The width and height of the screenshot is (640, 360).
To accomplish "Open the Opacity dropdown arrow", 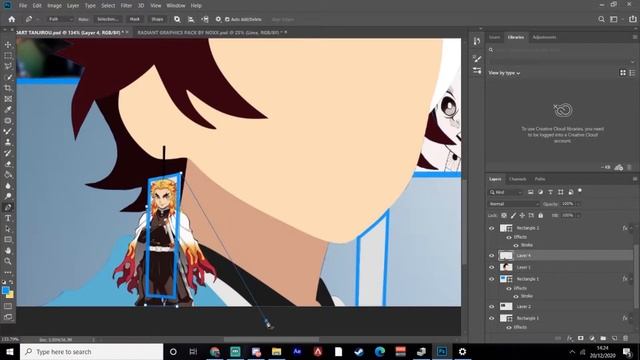I will (578, 204).
